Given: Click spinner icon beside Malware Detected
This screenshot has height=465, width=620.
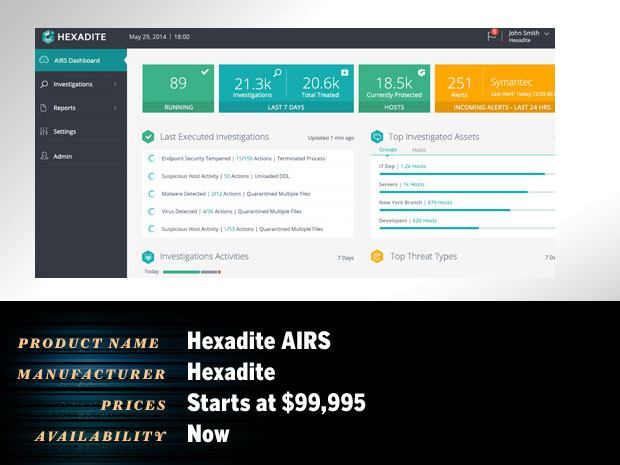Looking at the screenshot, I should pyautogui.click(x=151, y=194).
